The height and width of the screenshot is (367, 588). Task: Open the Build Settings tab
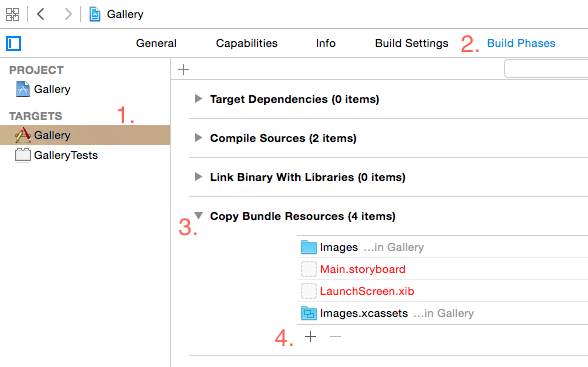[412, 43]
